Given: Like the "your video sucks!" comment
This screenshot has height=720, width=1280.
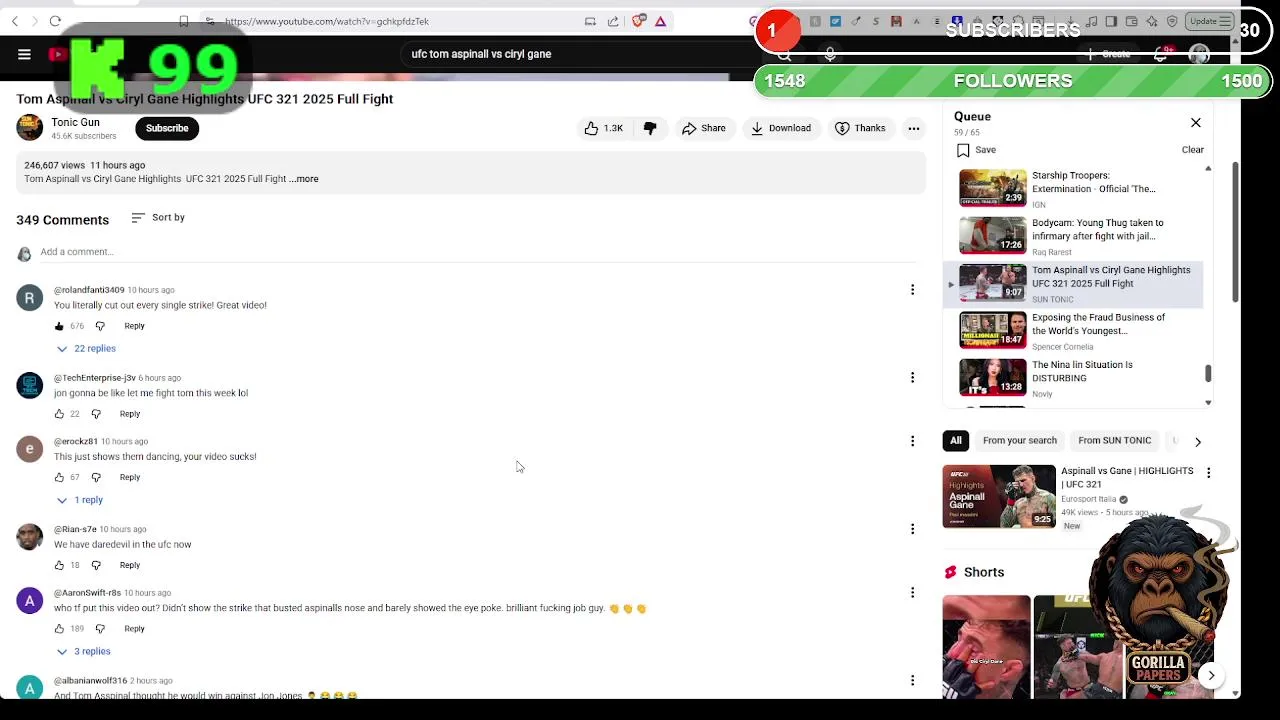Looking at the screenshot, I should pos(59,477).
